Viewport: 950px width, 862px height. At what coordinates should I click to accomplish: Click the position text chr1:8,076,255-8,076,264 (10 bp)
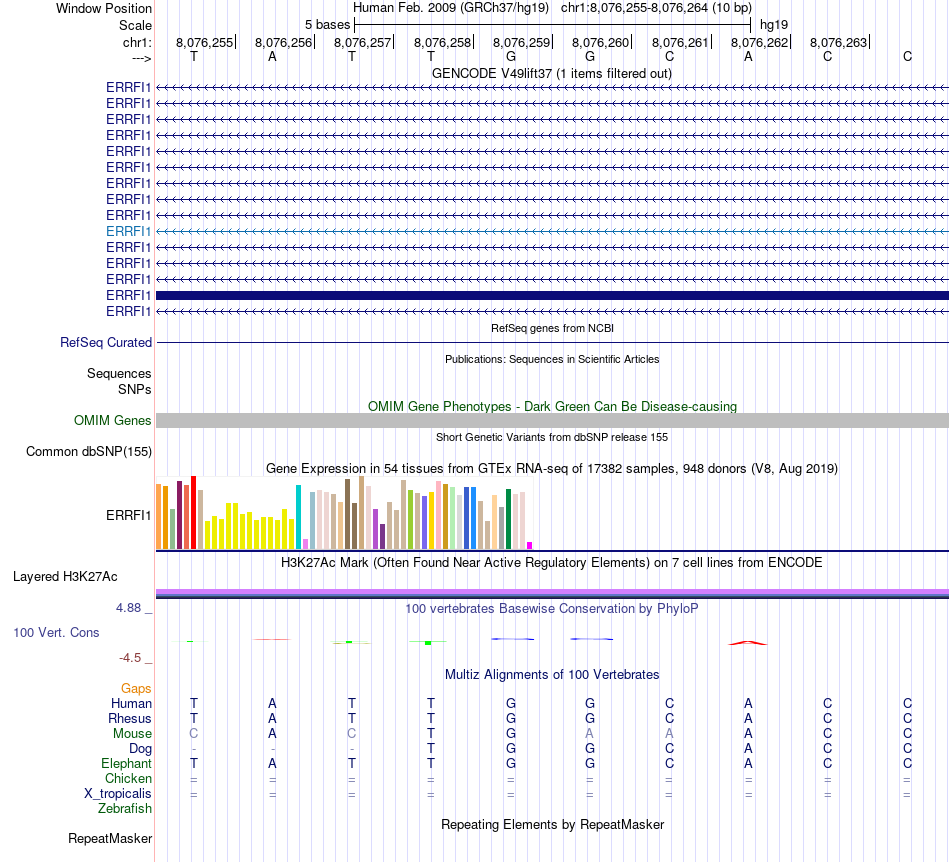coord(656,8)
